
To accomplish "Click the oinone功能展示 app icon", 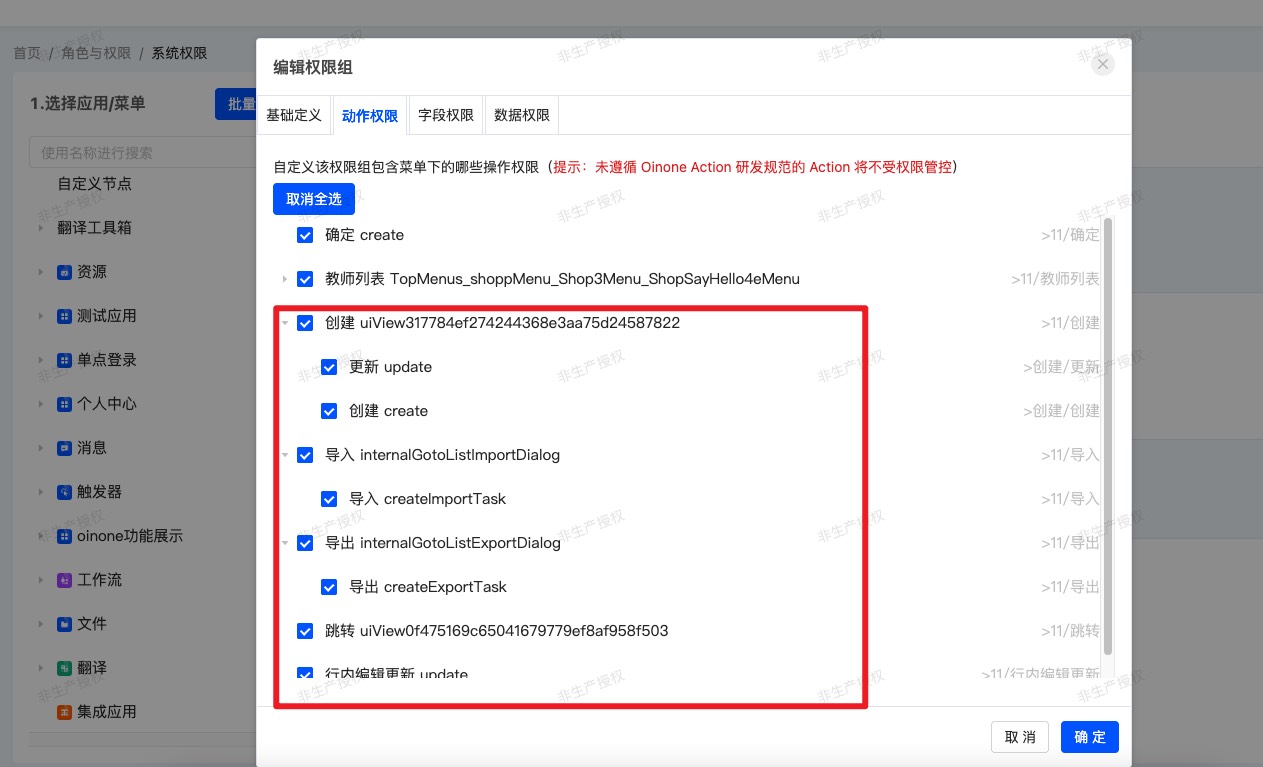I will 64,536.
